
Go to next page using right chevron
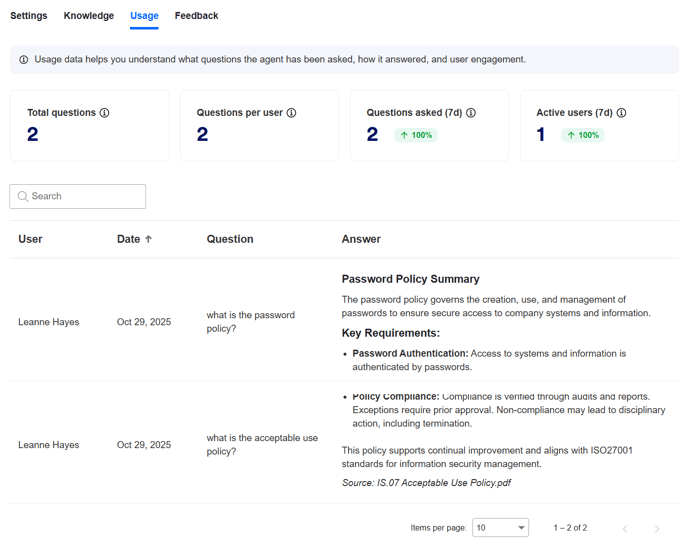(657, 528)
